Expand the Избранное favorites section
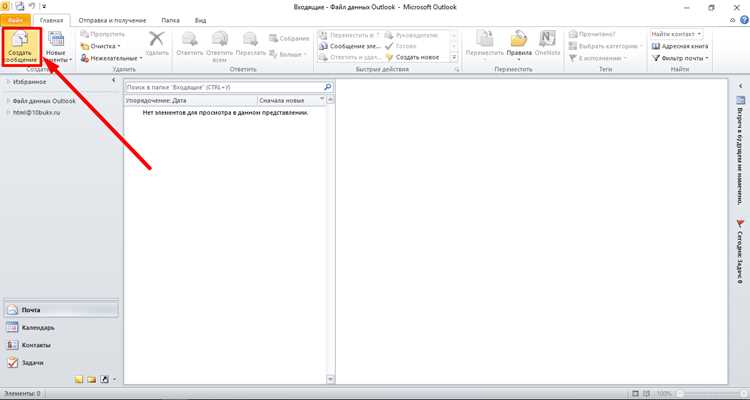Screen dimensions: 750x400 [x=8, y=82]
